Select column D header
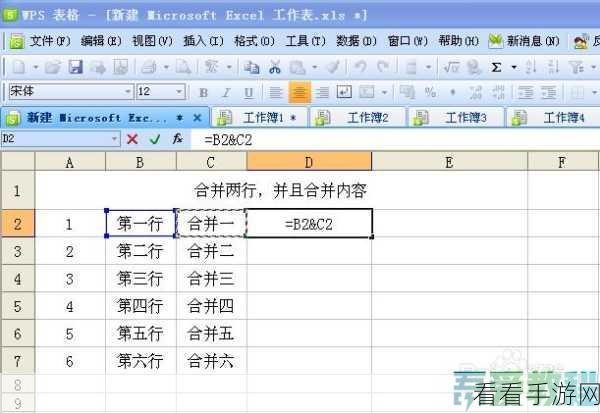Image resolution: width=600 pixels, height=413 pixels. point(309,162)
